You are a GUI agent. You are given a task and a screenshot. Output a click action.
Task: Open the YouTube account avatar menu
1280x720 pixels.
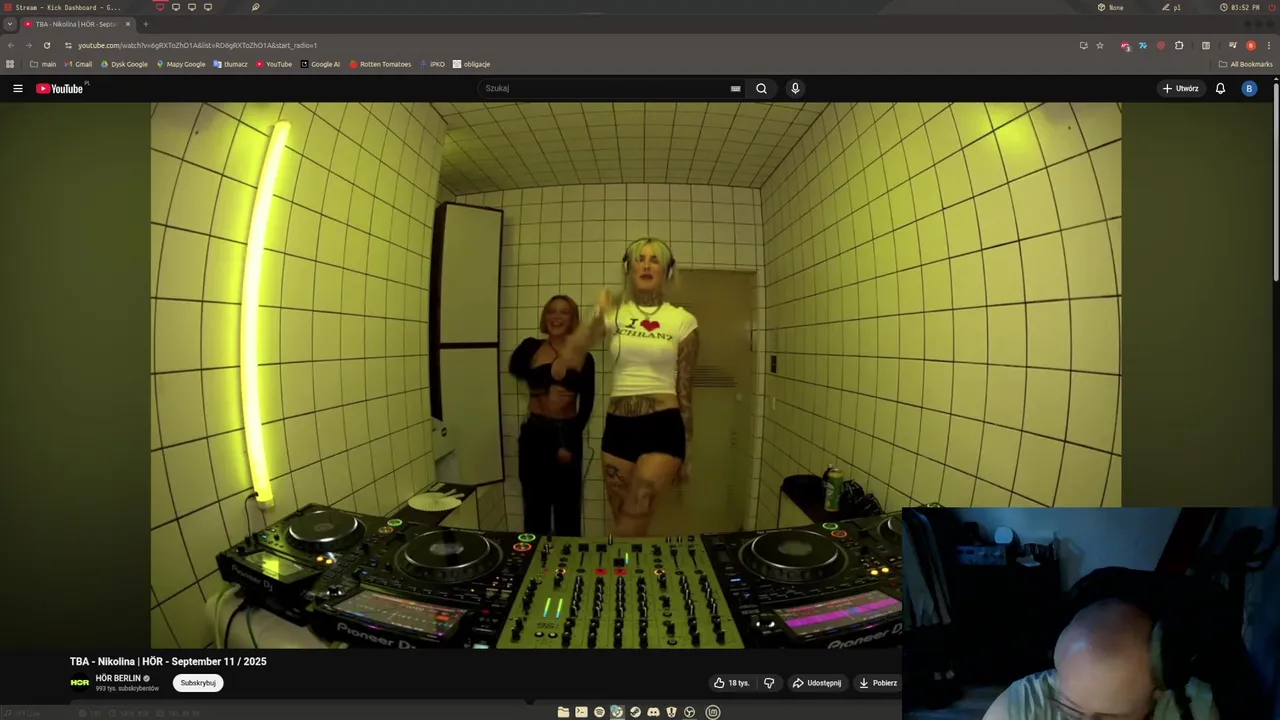click(1248, 88)
